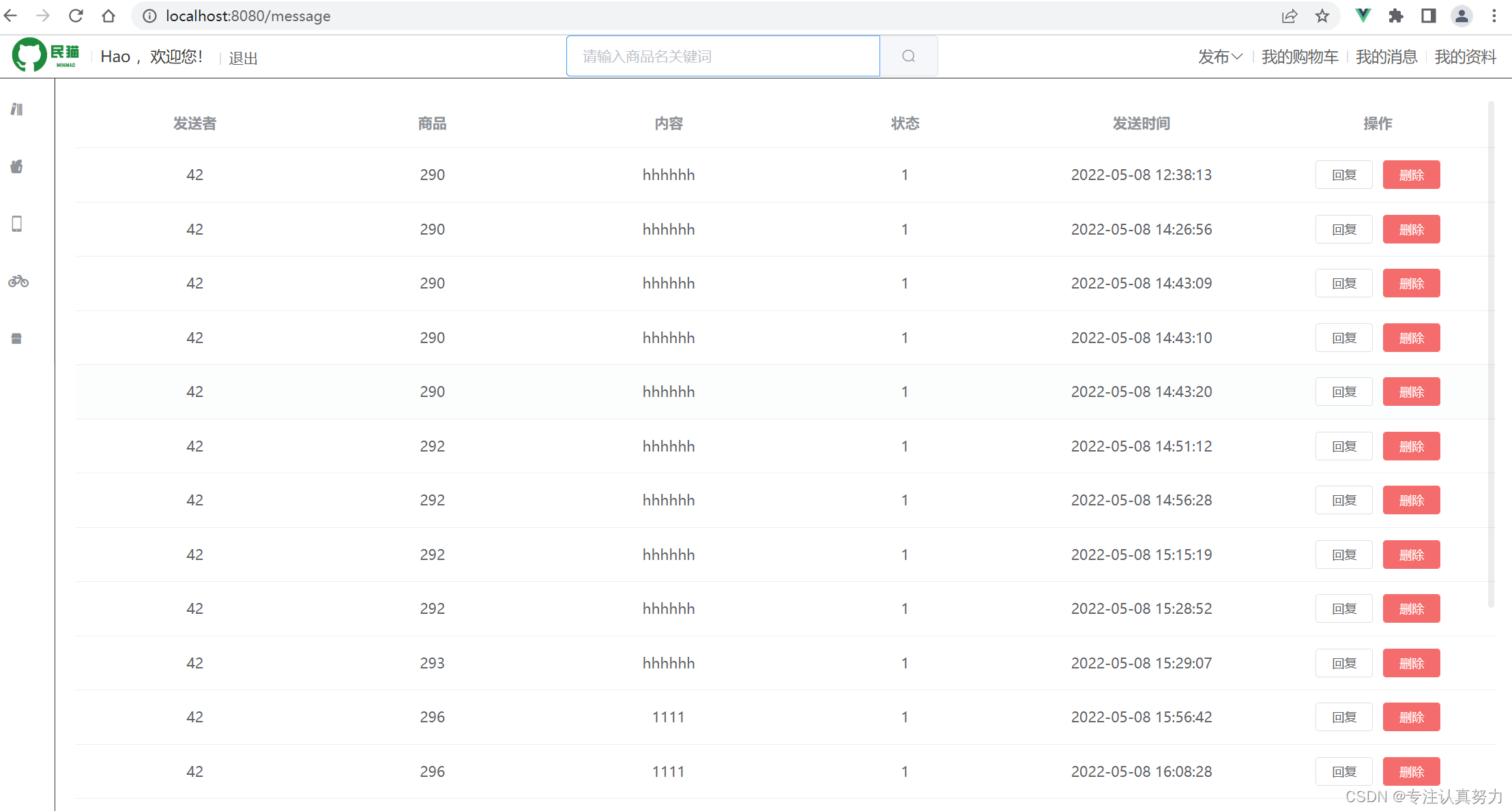The width and height of the screenshot is (1512, 811).
Task: Open the shop category icon in sidebar
Action: (17, 338)
